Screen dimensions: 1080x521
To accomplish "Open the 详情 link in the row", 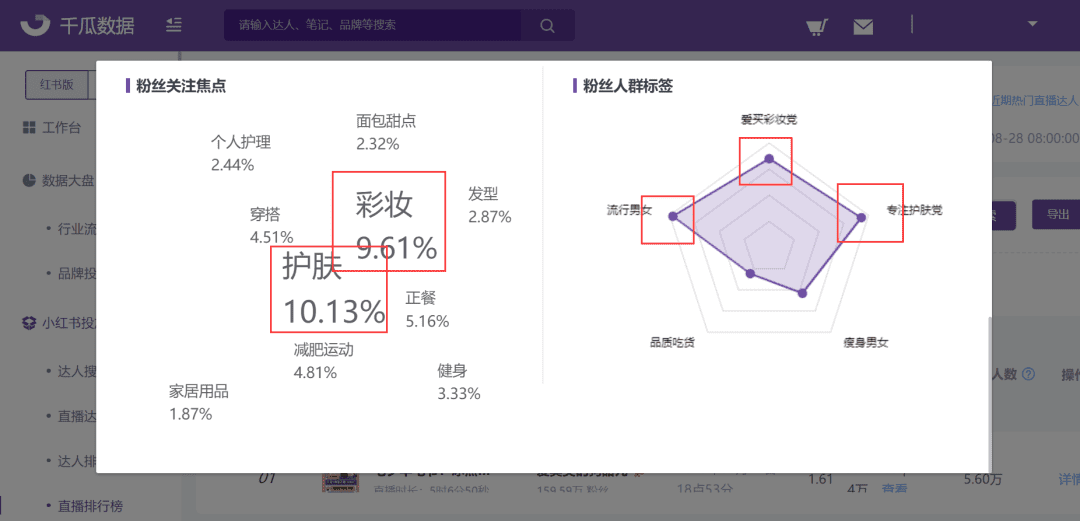I will 1068,479.
